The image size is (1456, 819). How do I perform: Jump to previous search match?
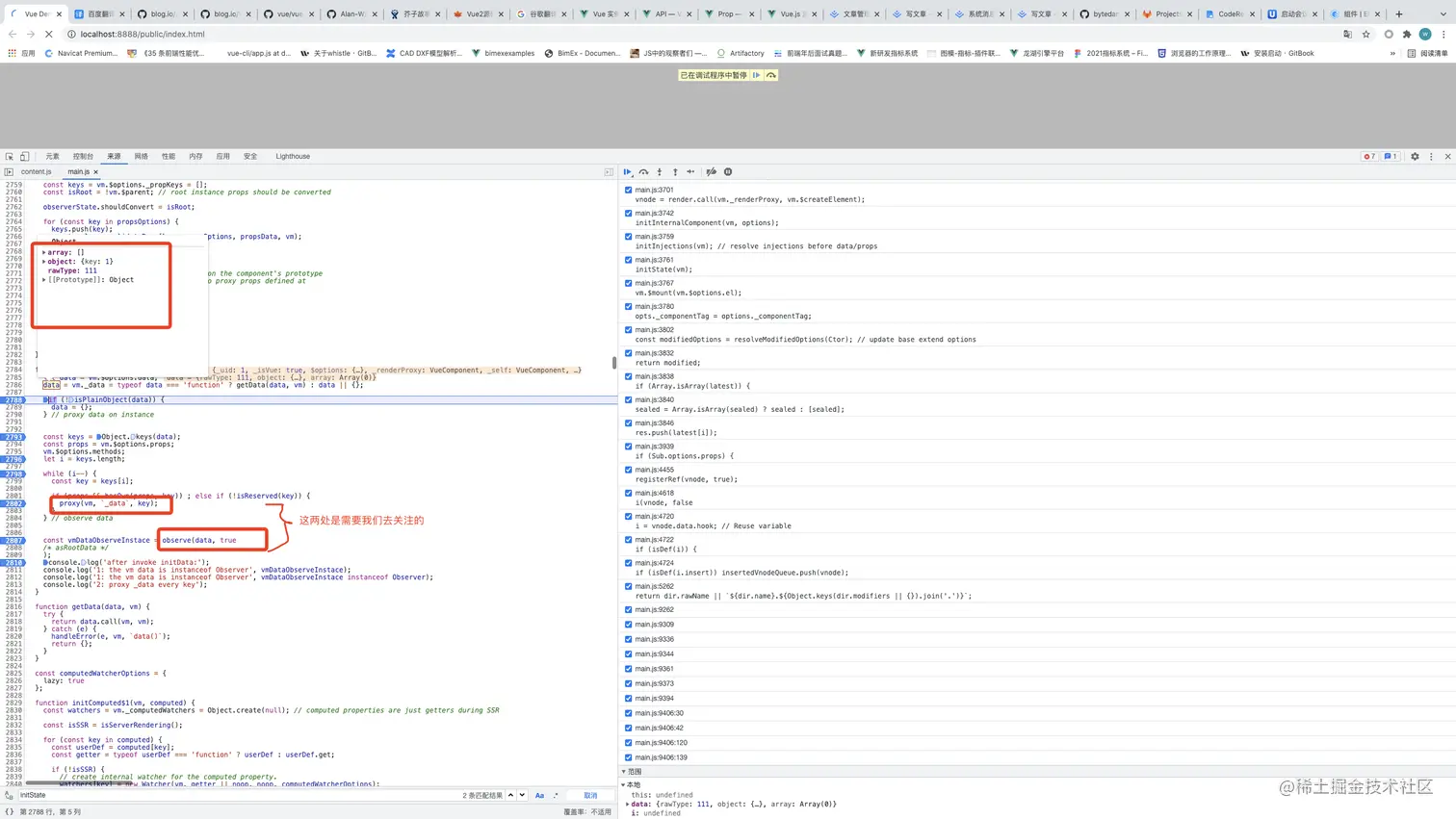[510, 796]
